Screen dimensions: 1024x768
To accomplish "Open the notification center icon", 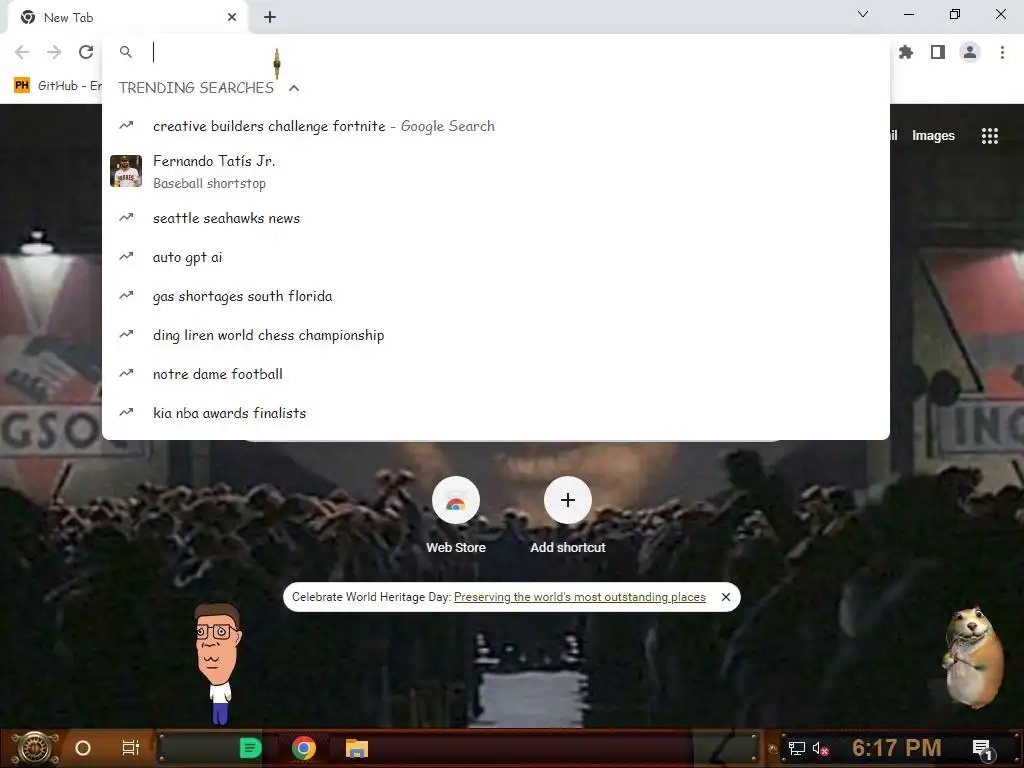I will [x=982, y=748].
